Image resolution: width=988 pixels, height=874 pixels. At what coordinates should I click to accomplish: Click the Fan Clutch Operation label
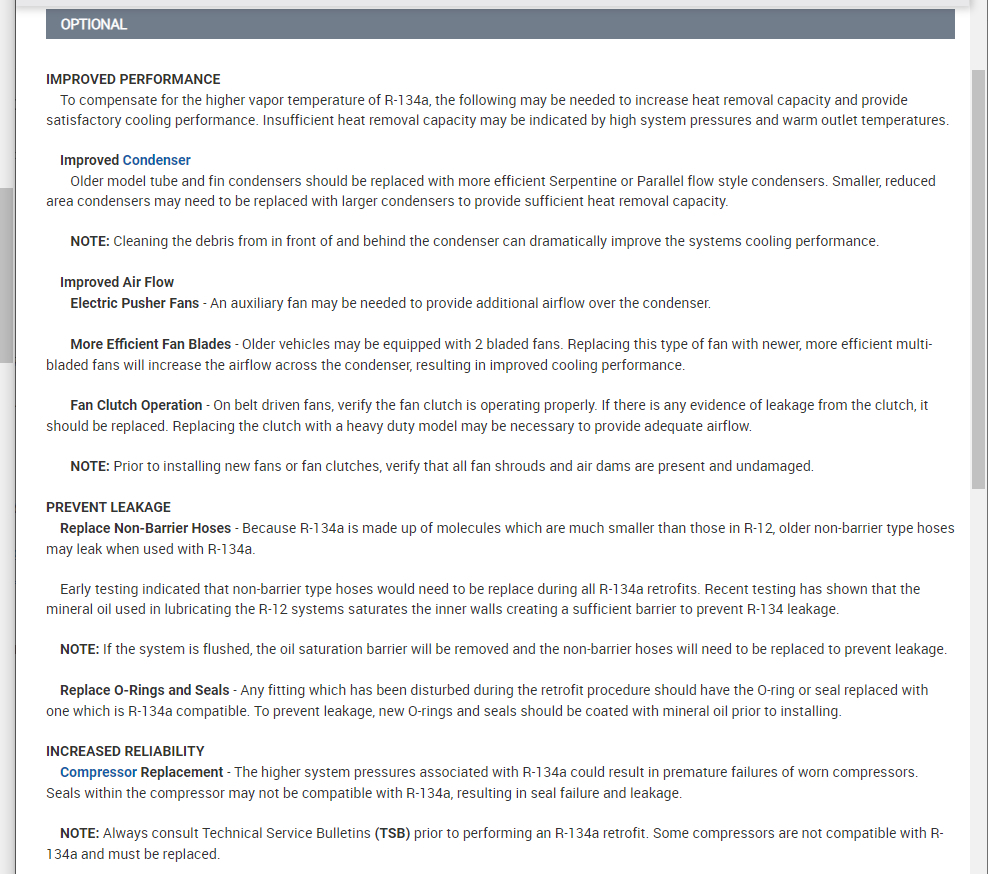[x=136, y=405]
